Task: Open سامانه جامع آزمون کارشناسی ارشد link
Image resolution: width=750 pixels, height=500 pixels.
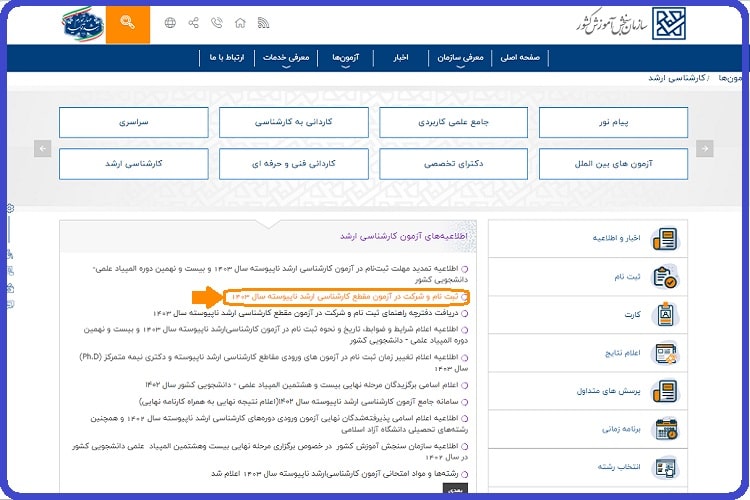Action: [298, 401]
